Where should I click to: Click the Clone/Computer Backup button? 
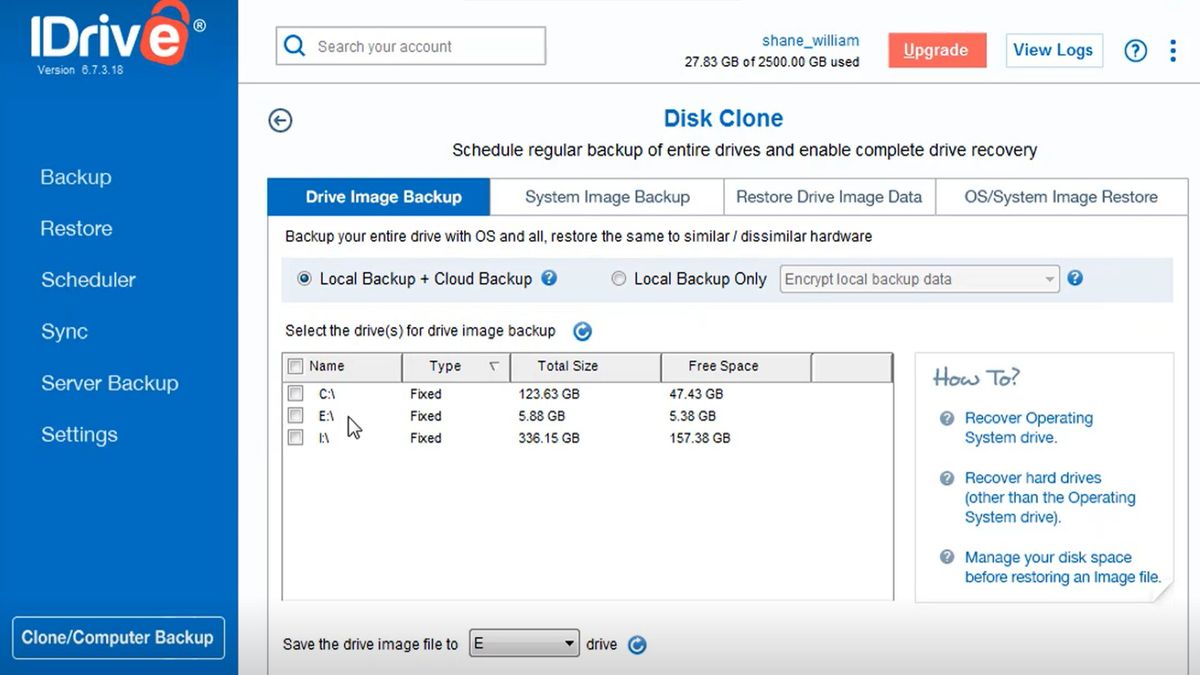click(x=117, y=637)
